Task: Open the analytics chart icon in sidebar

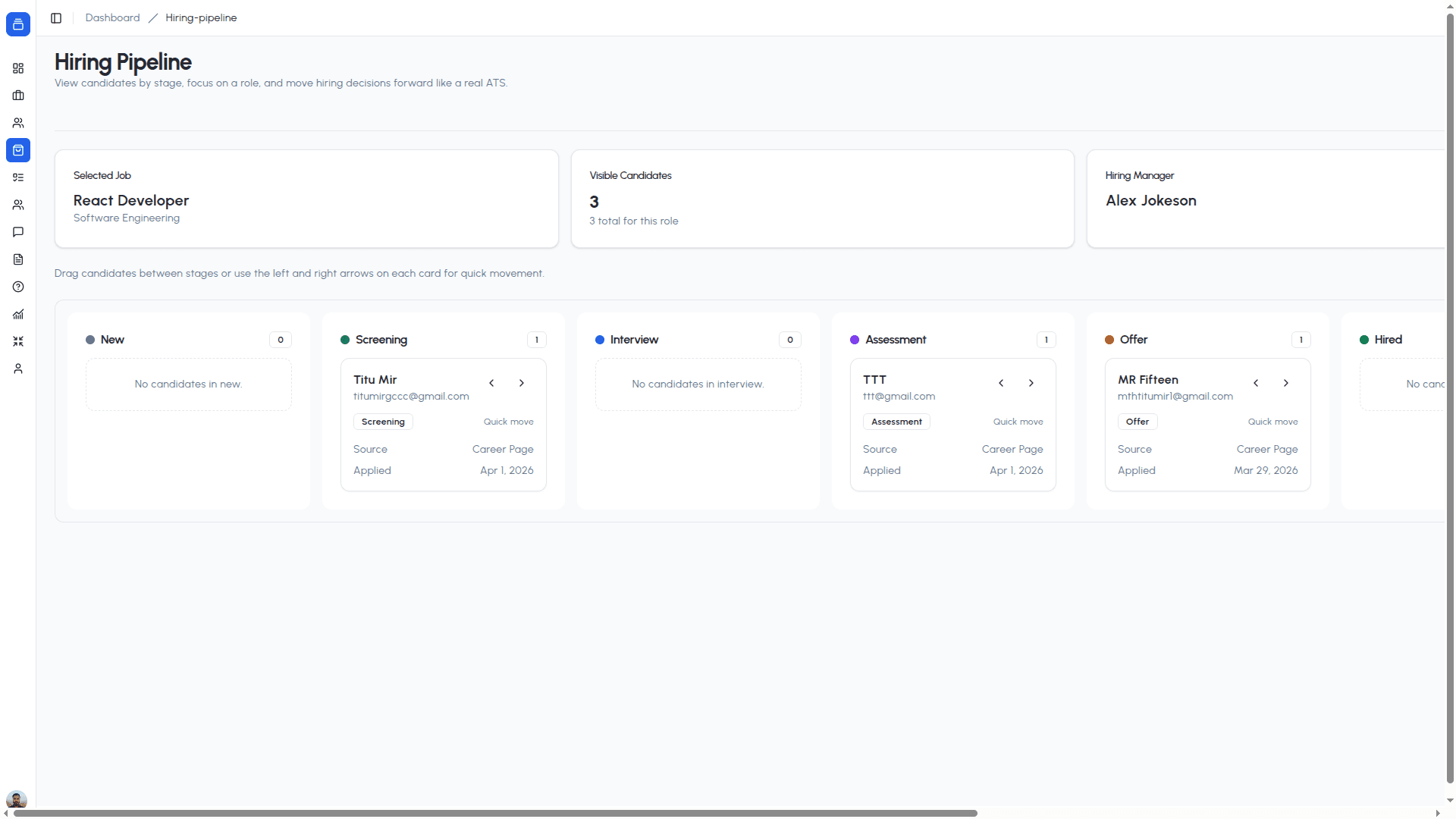Action: pos(18,314)
